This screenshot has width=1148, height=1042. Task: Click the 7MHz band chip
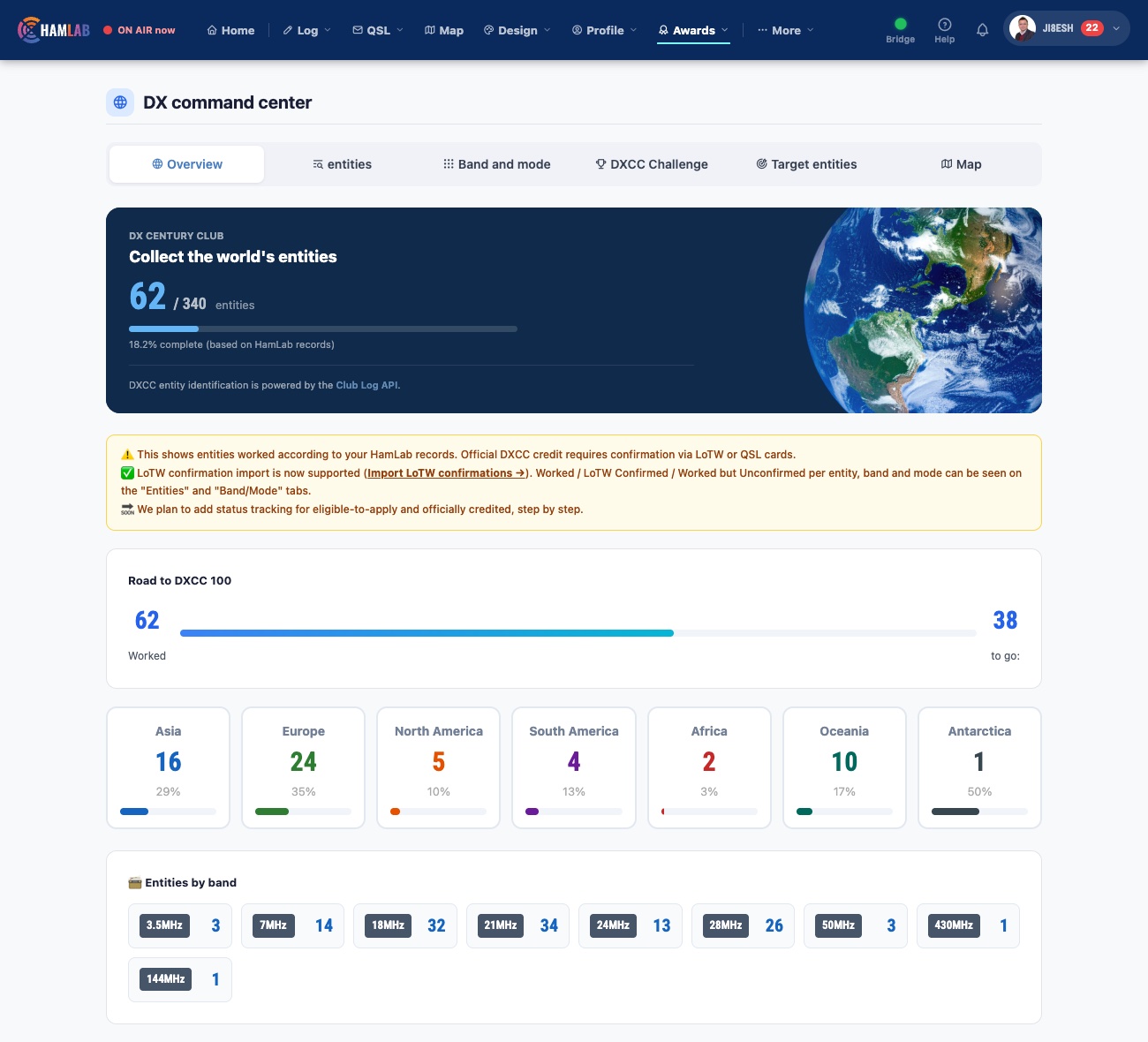point(292,925)
